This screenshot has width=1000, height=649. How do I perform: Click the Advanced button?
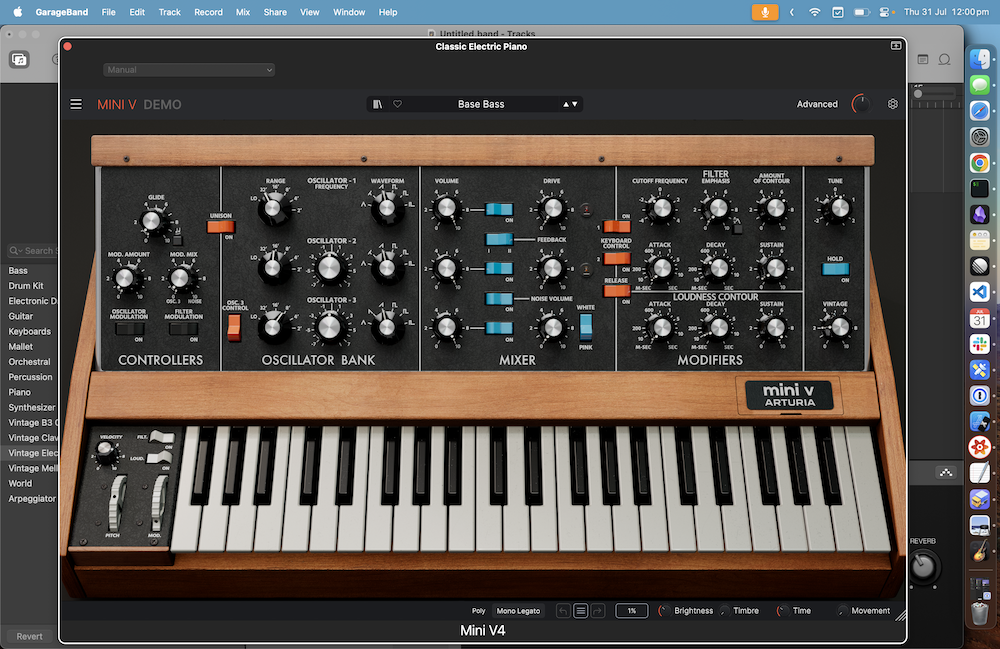(817, 104)
